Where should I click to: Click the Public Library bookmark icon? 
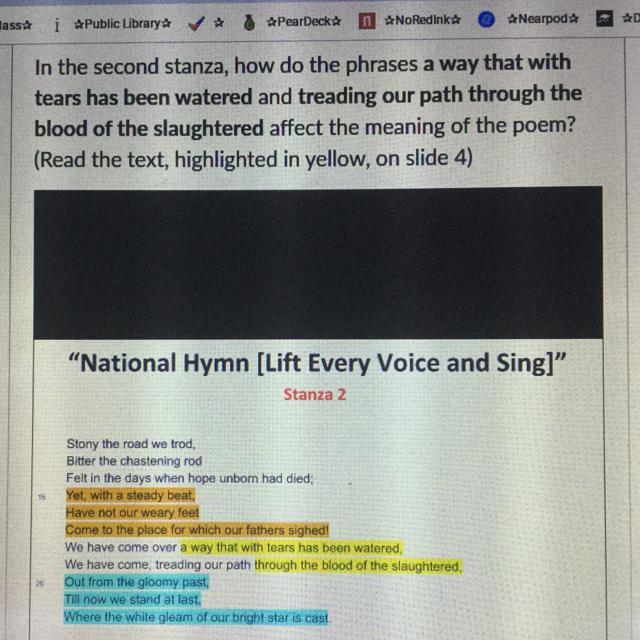(57, 25)
